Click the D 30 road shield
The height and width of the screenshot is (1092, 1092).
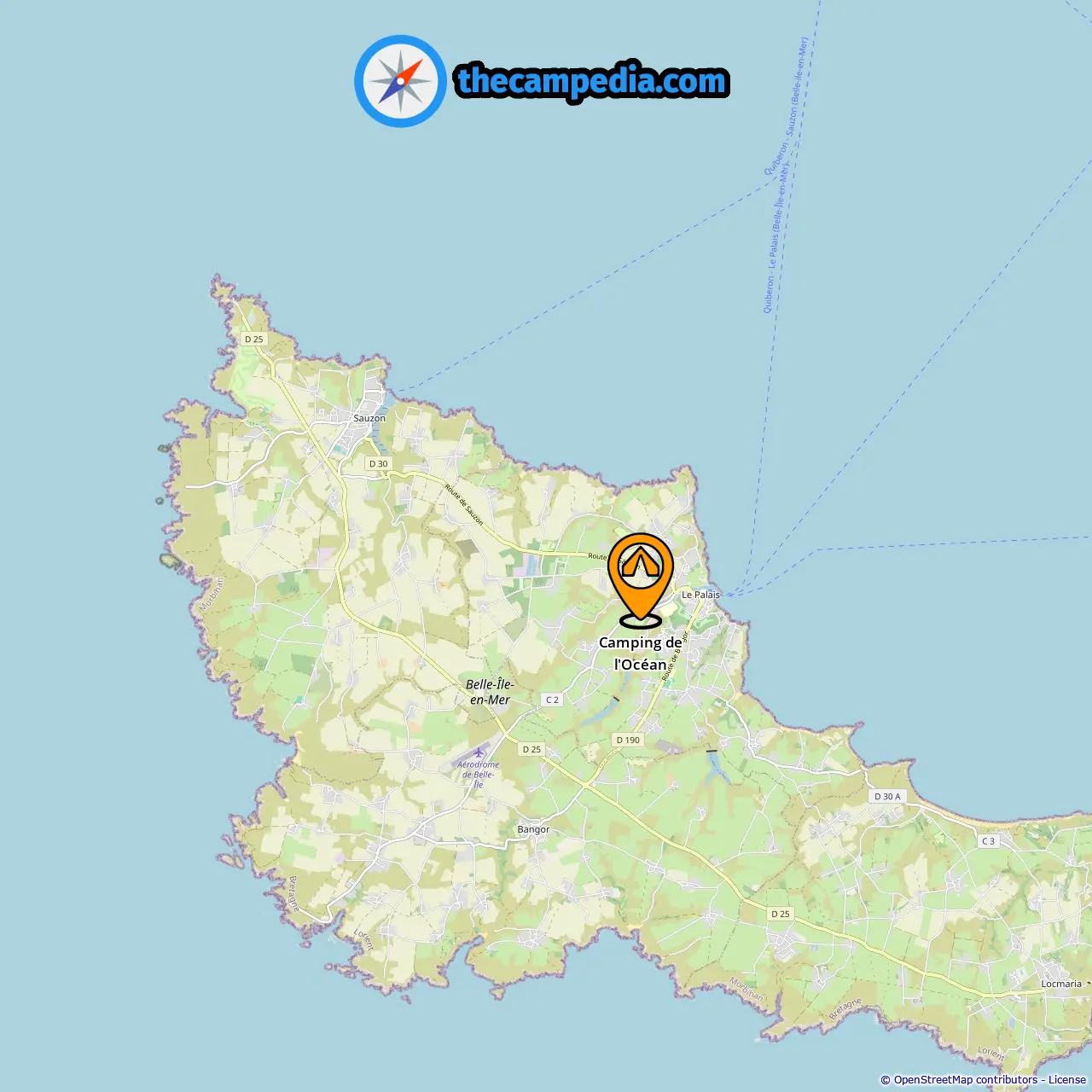(378, 463)
